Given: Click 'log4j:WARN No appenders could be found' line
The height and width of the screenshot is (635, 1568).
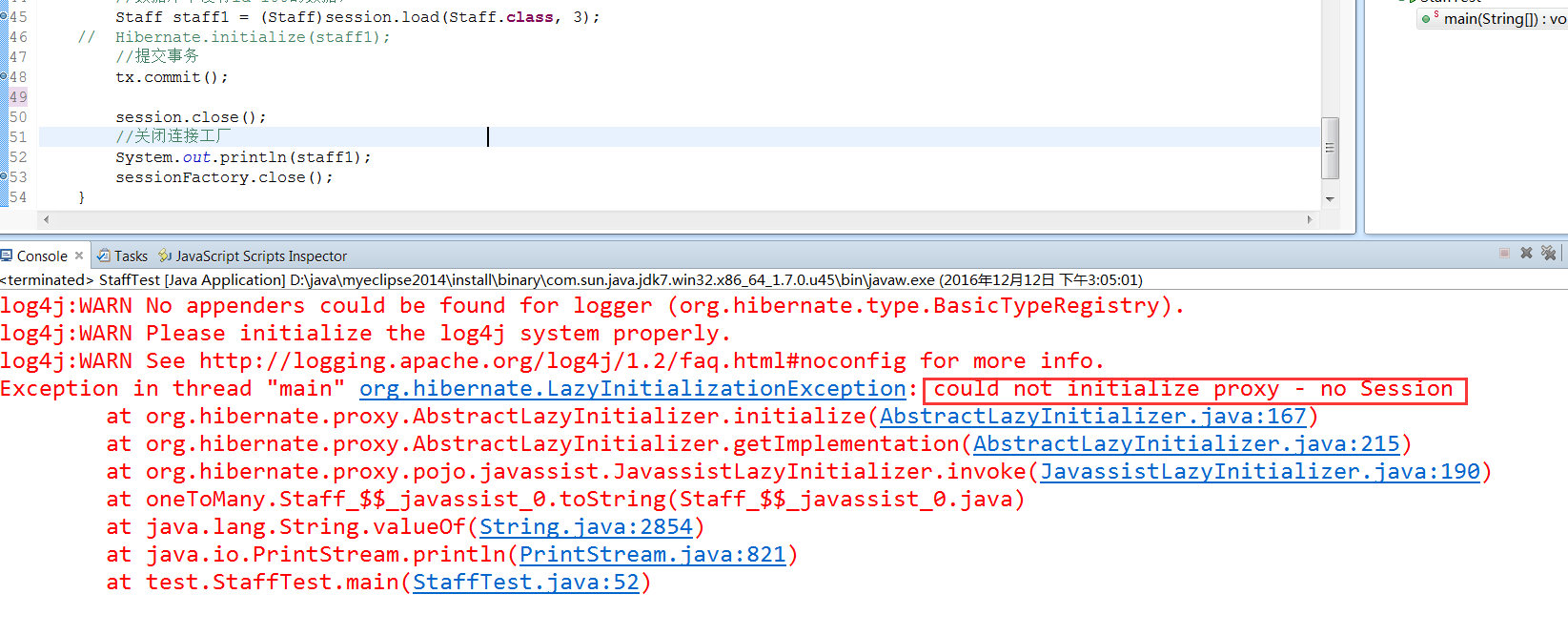Looking at the screenshot, I should tap(592, 306).
